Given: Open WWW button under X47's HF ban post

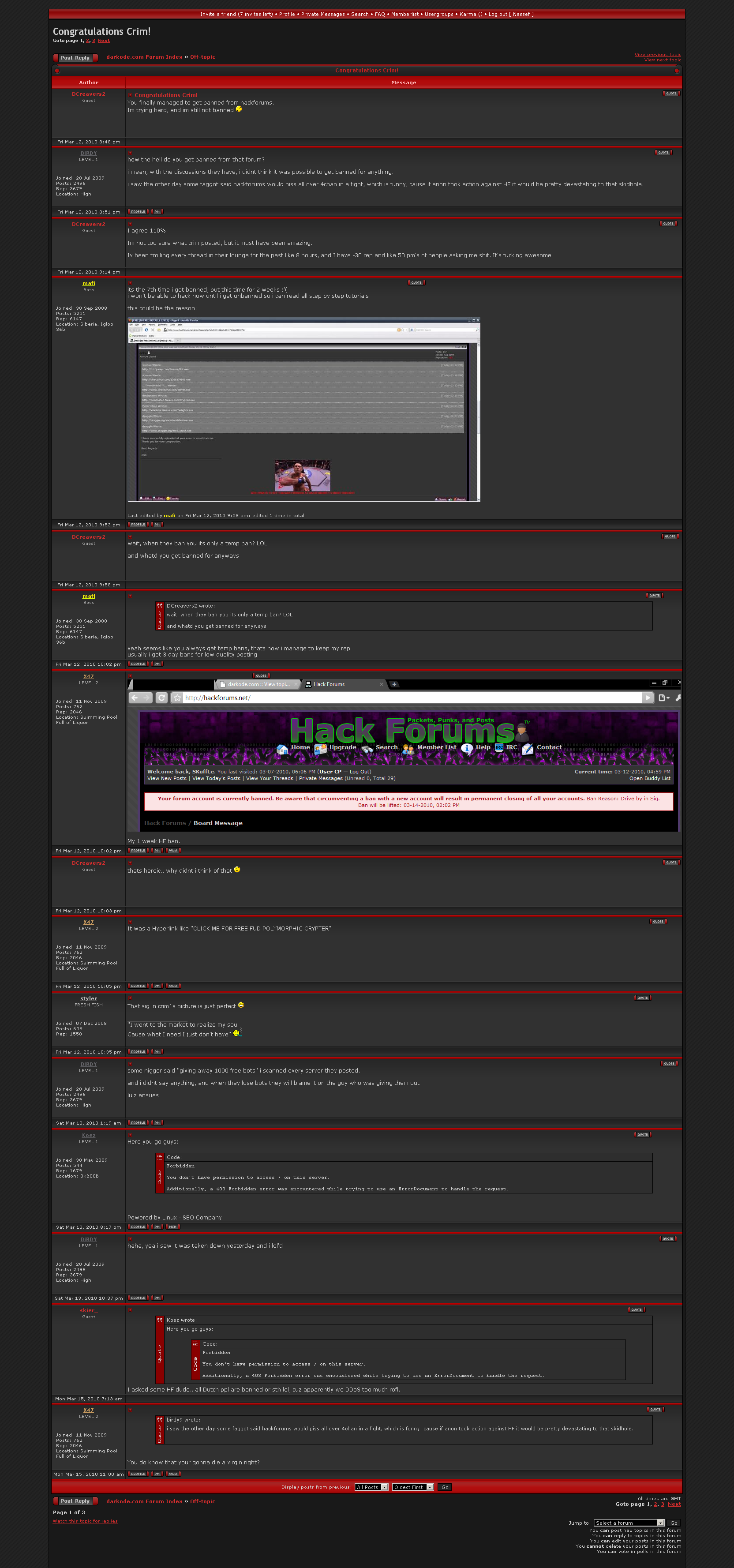Looking at the screenshot, I should tap(173, 850).
